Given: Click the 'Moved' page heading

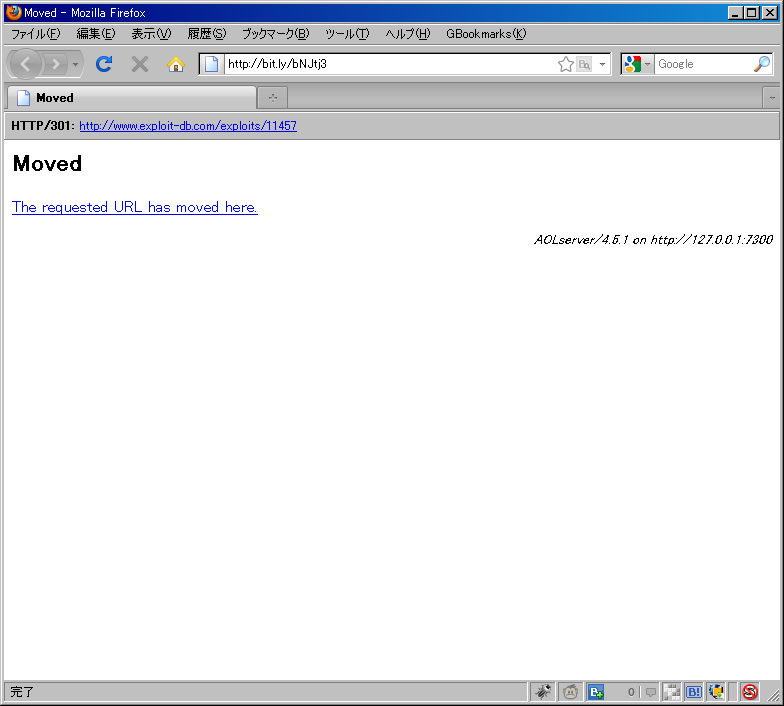Looking at the screenshot, I should click(47, 164).
